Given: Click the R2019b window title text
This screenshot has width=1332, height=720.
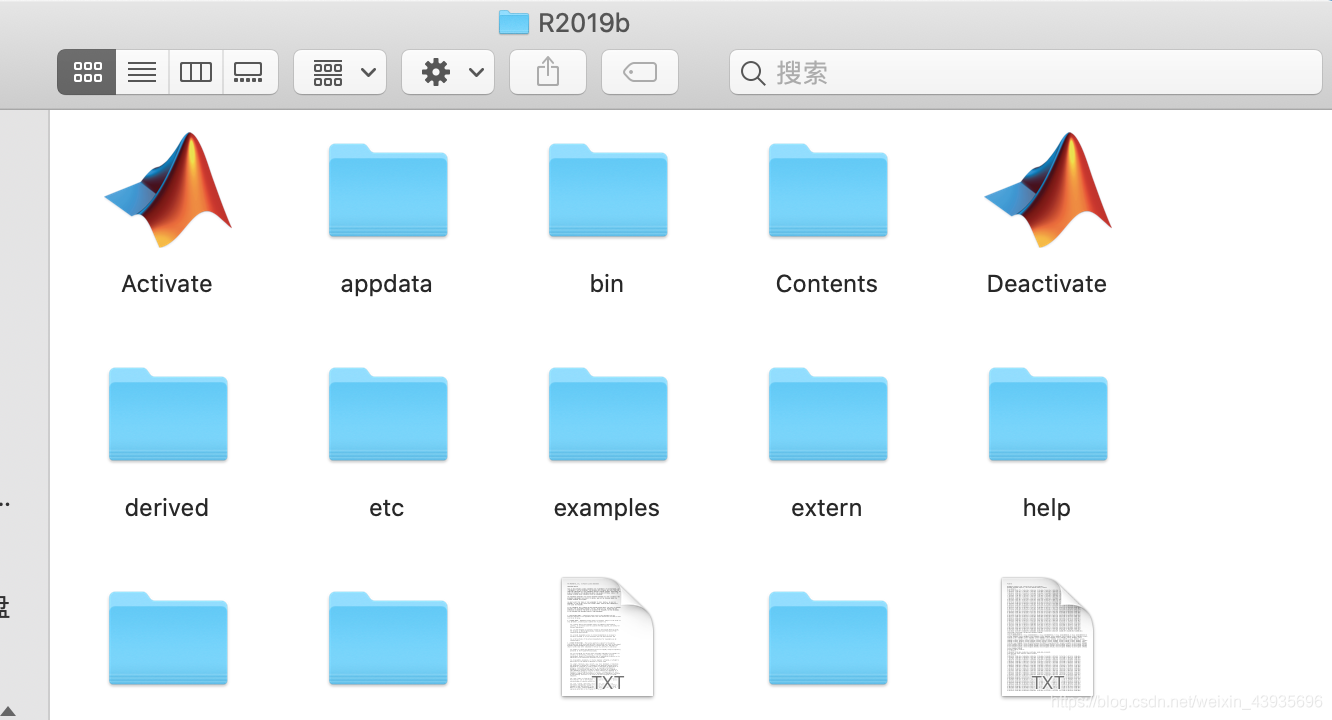Looking at the screenshot, I should [x=584, y=23].
